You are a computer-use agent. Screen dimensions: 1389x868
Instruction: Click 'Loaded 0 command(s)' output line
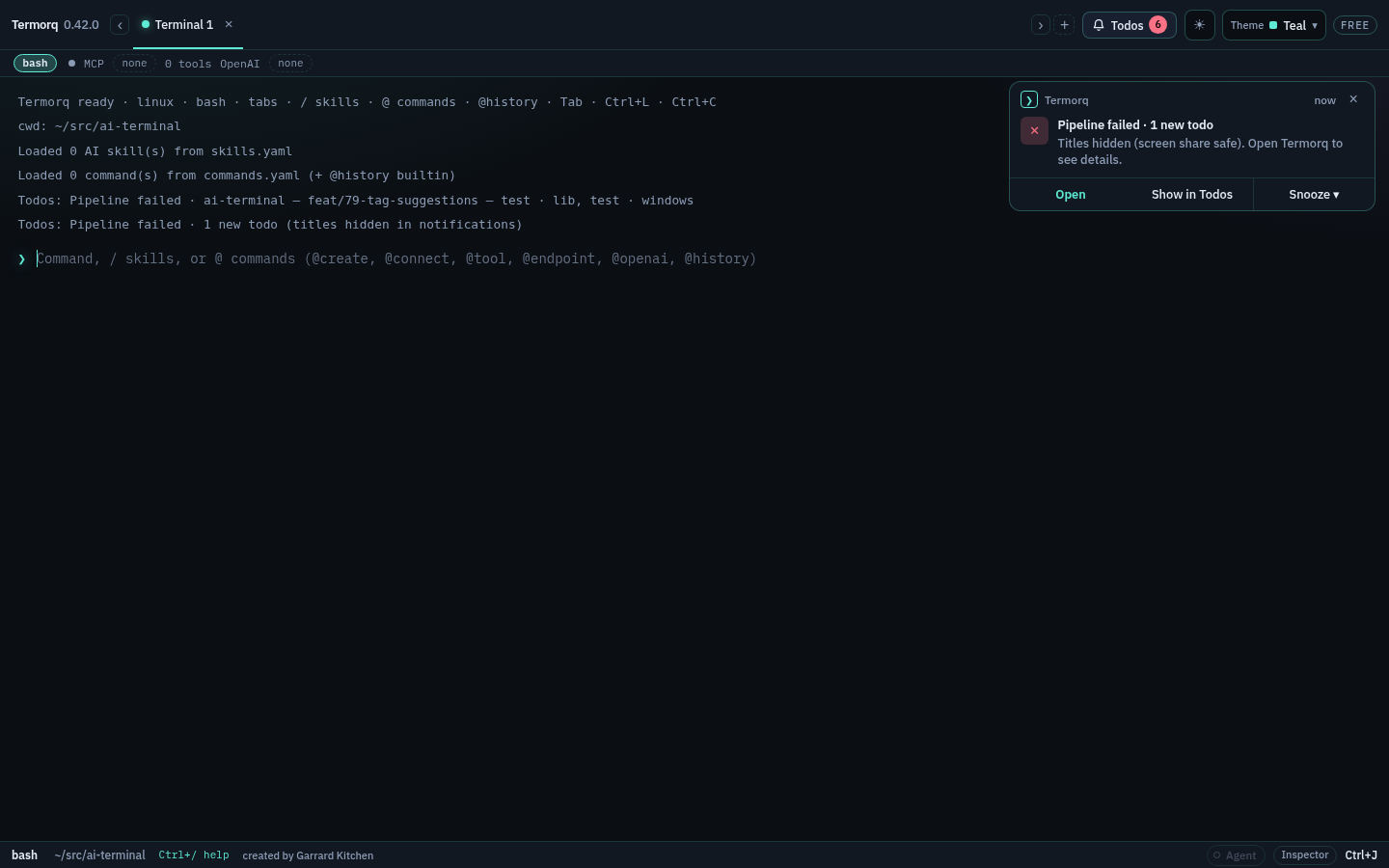point(236,176)
